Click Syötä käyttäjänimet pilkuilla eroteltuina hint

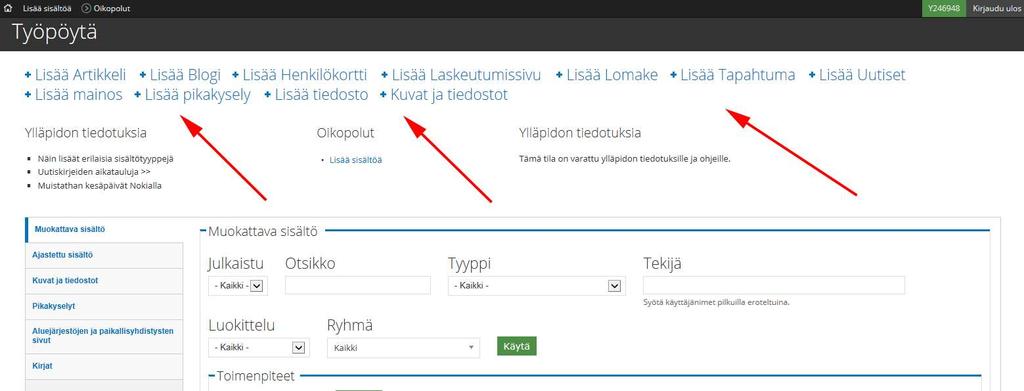pyautogui.click(x=716, y=302)
